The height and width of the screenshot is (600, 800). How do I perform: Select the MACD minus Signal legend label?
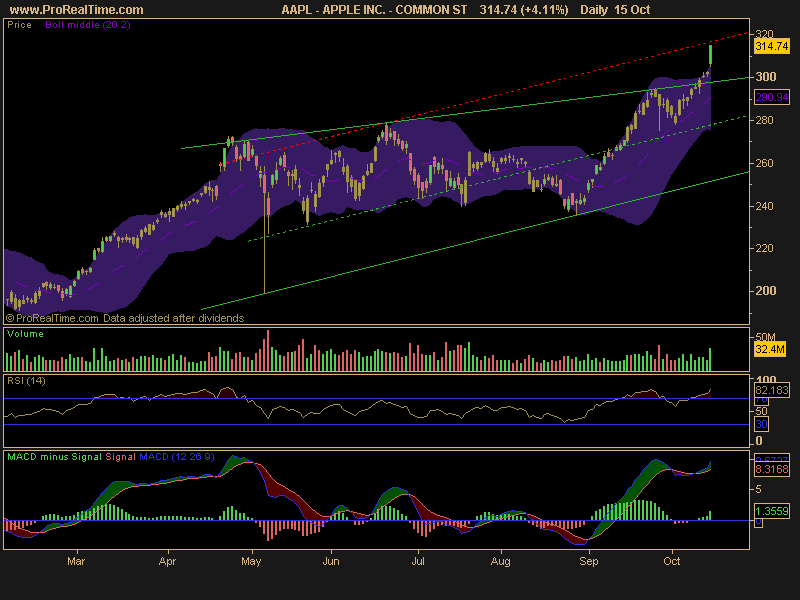54,457
